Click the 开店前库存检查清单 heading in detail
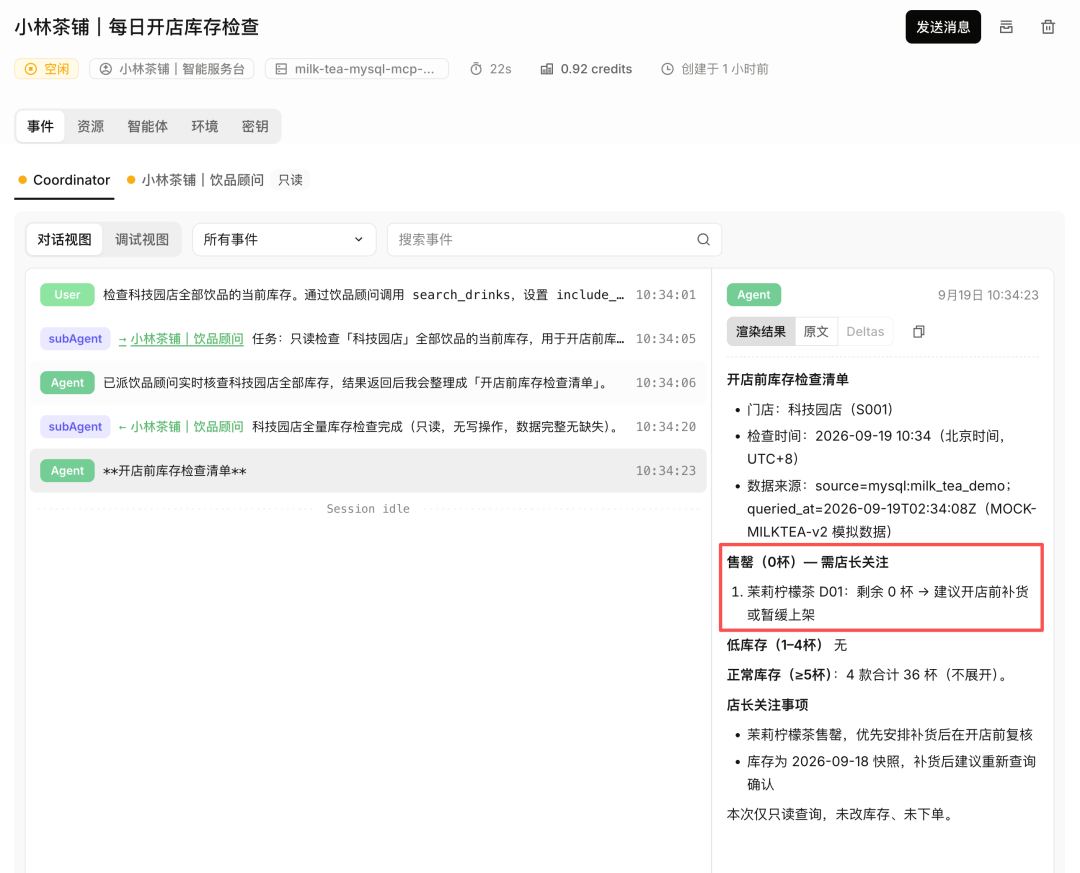1080x873 pixels. coord(787,379)
